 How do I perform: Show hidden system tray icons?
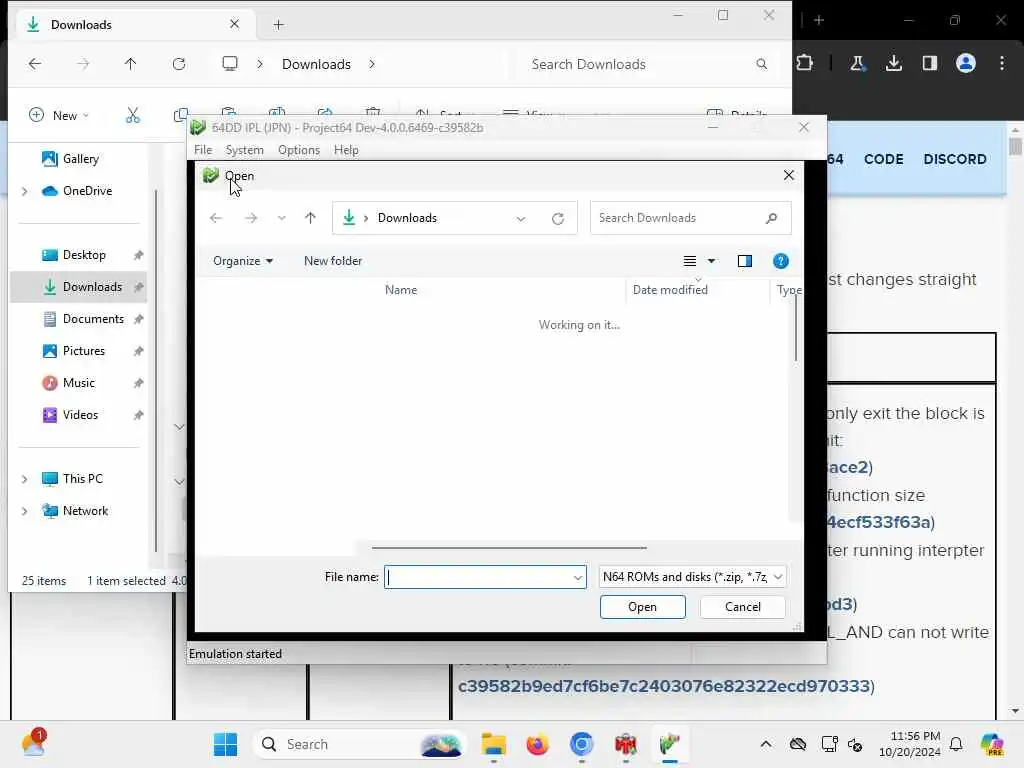click(x=766, y=744)
